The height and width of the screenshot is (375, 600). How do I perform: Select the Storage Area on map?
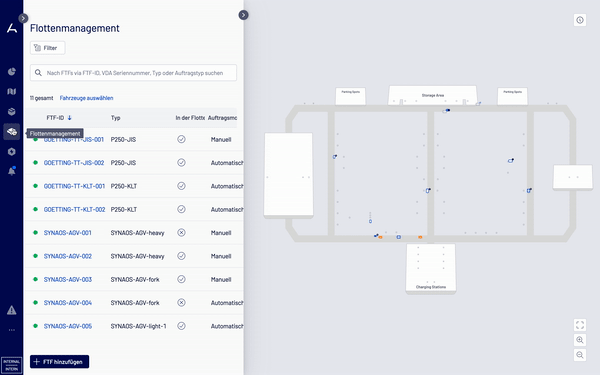[433, 95]
